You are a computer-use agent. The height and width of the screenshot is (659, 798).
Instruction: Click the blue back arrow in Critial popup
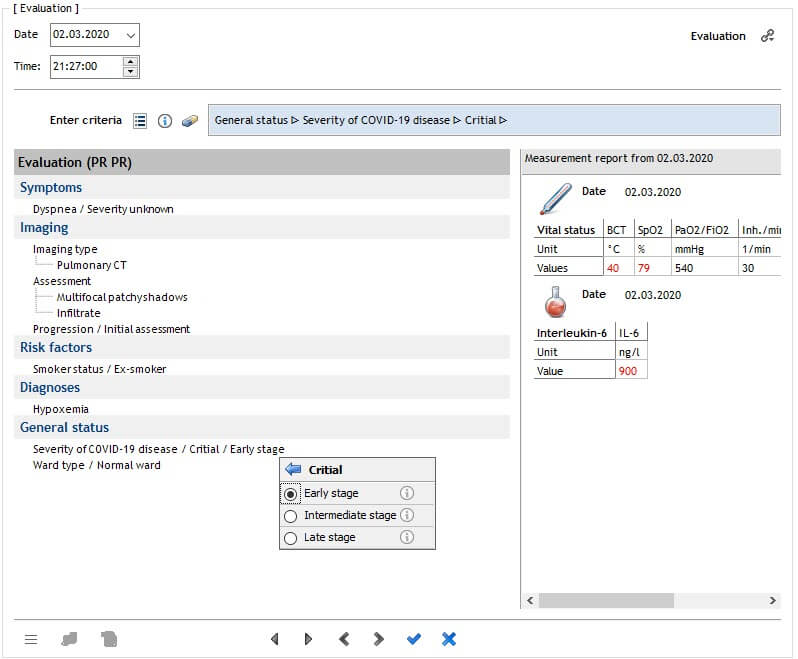coord(293,469)
